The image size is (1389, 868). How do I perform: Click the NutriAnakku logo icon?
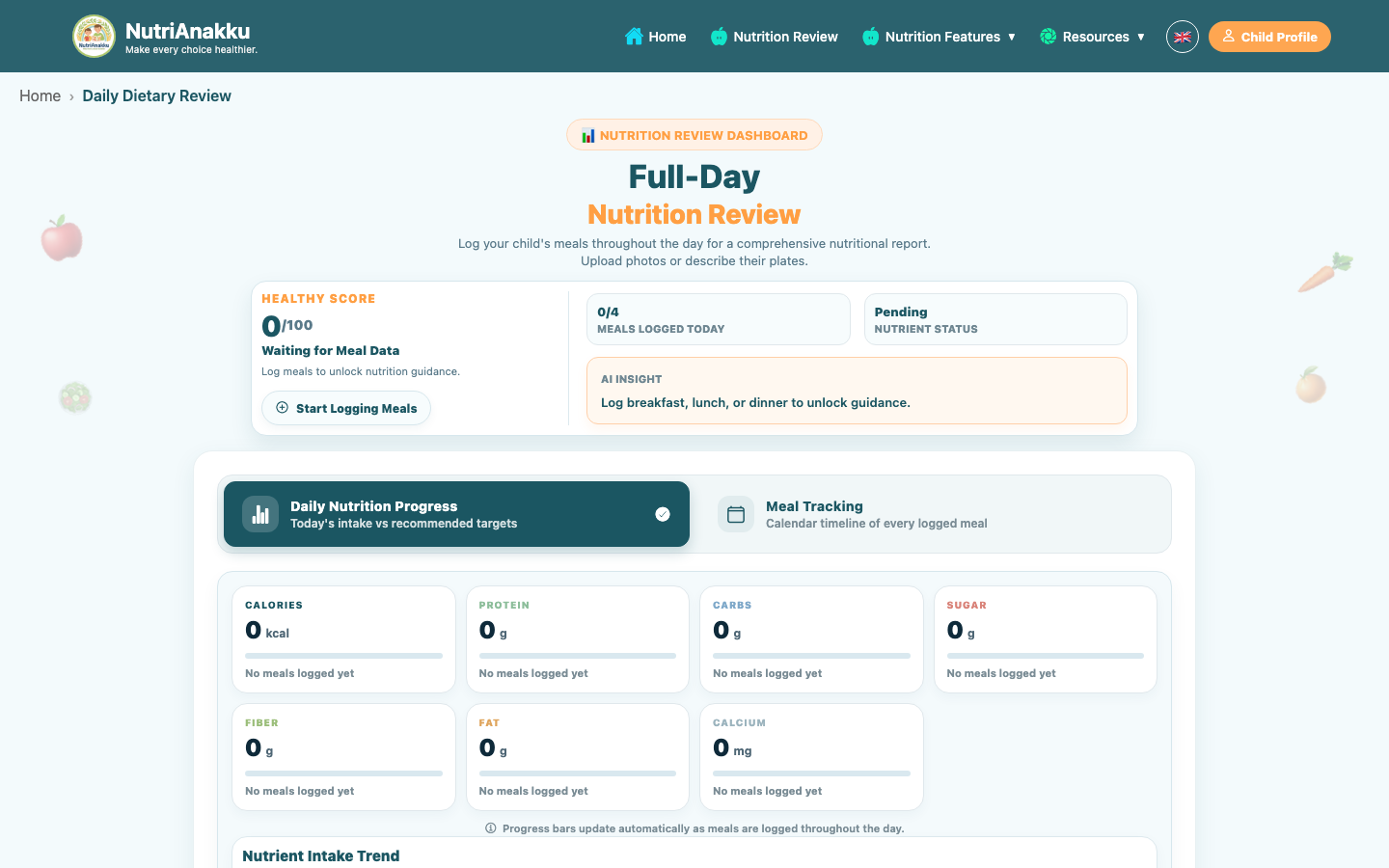click(x=94, y=37)
